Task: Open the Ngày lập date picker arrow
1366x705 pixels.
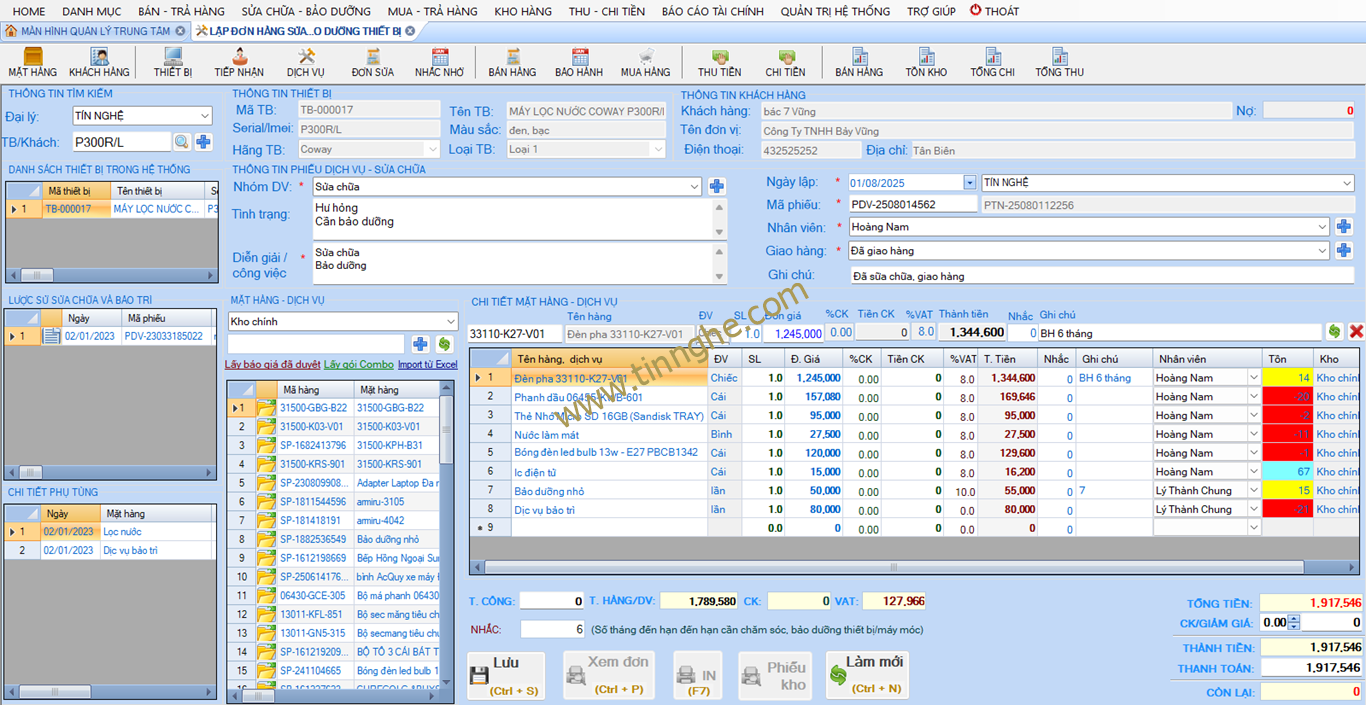Action: 969,183
